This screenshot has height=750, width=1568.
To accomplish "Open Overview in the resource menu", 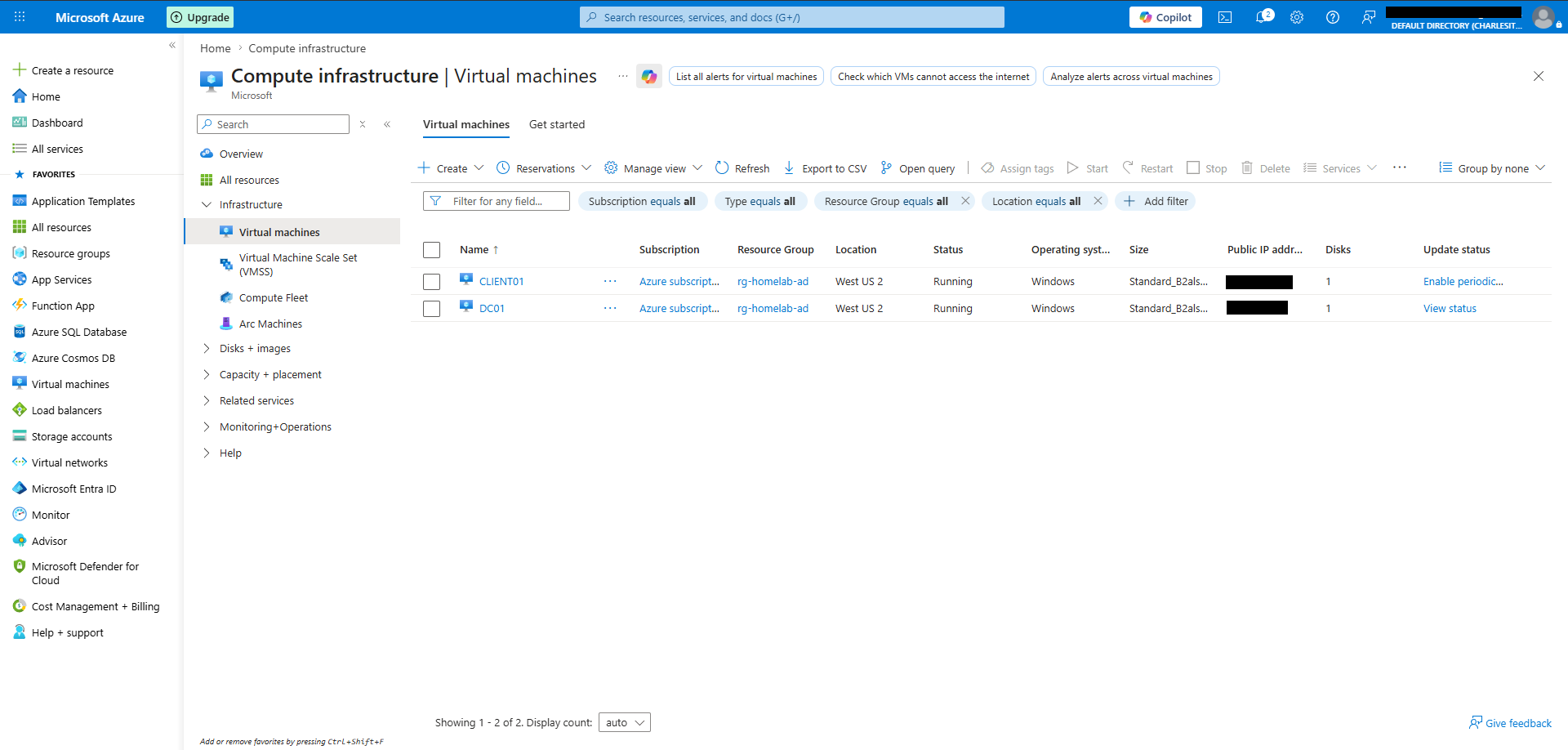I will (241, 154).
